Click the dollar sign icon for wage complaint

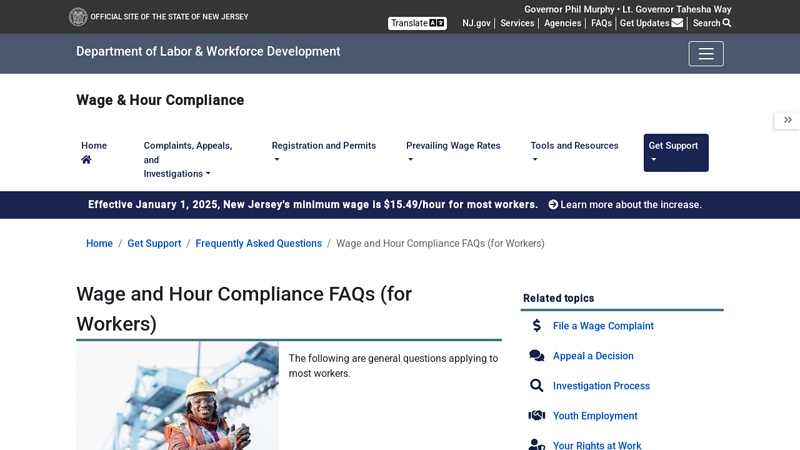(536, 326)
